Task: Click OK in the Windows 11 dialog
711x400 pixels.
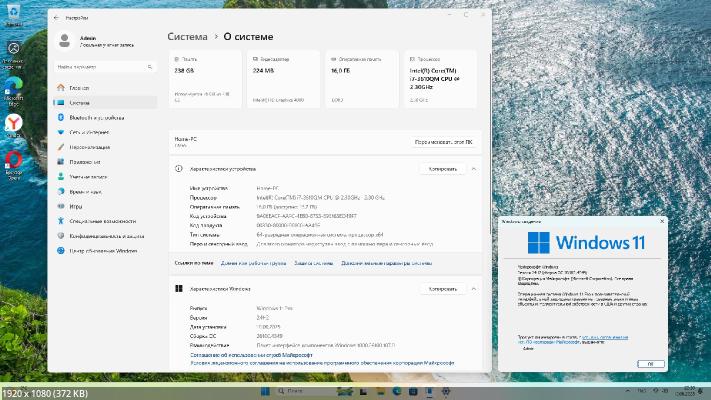Action: (651, 364)
